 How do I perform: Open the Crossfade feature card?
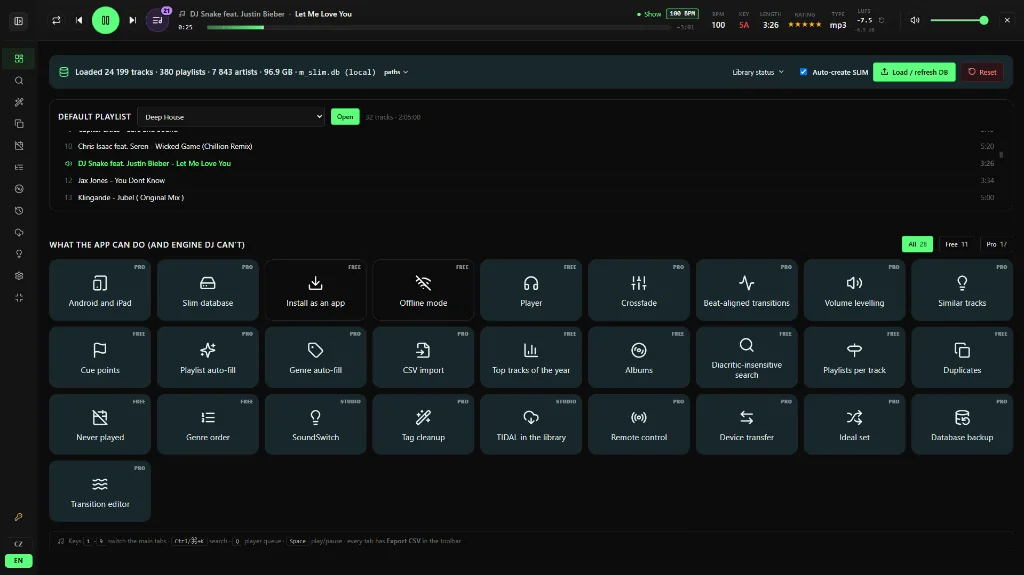point(639,290)
